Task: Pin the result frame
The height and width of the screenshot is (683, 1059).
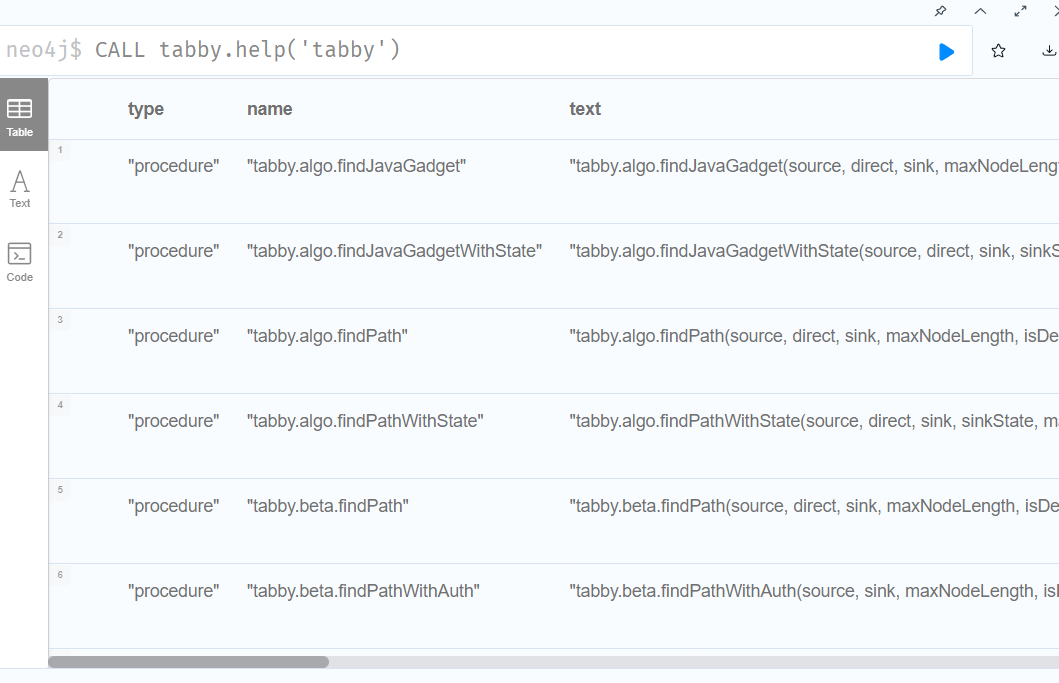Action: coord(940,11)
